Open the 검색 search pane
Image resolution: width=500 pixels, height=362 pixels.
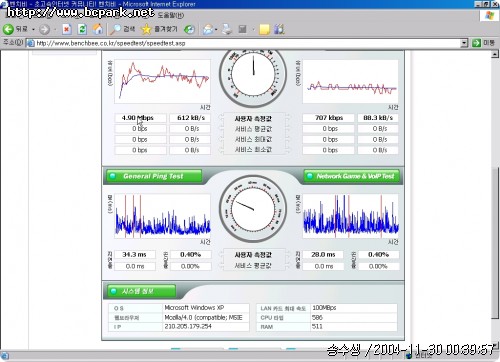(122, 29)
